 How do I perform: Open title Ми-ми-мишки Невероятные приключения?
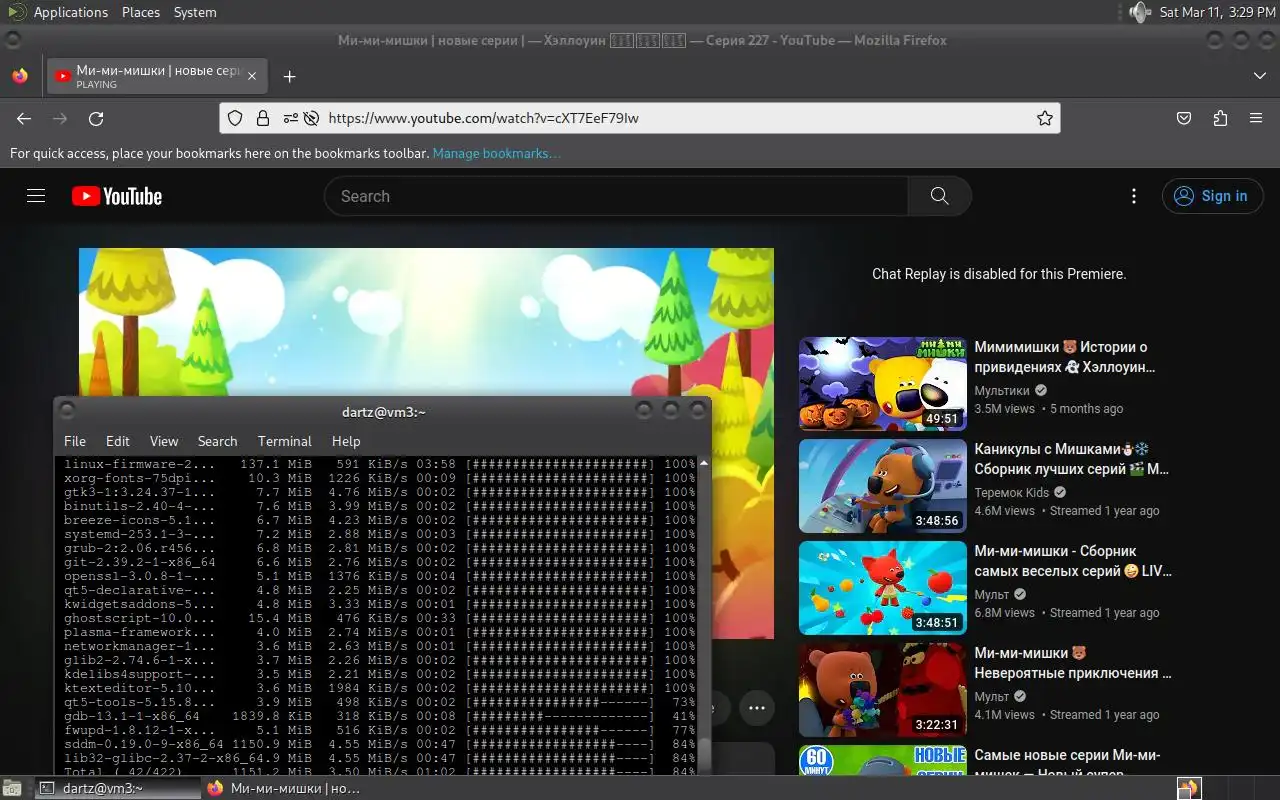tap(1073, 663)
